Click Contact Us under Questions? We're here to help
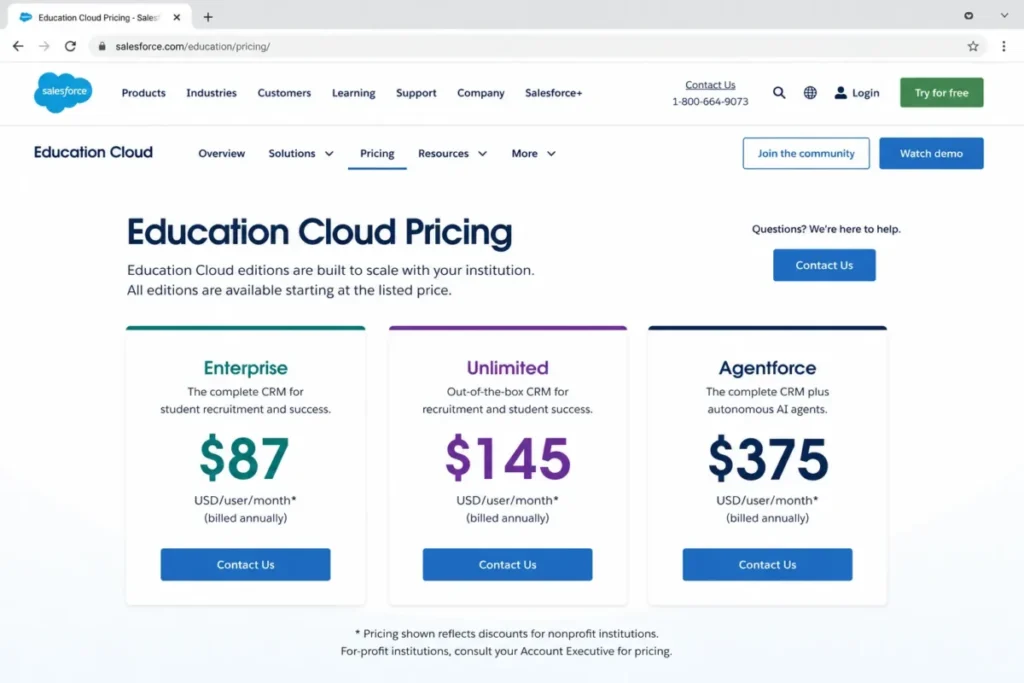This screenshot has height=683, width=1024. tap(824, 265)
